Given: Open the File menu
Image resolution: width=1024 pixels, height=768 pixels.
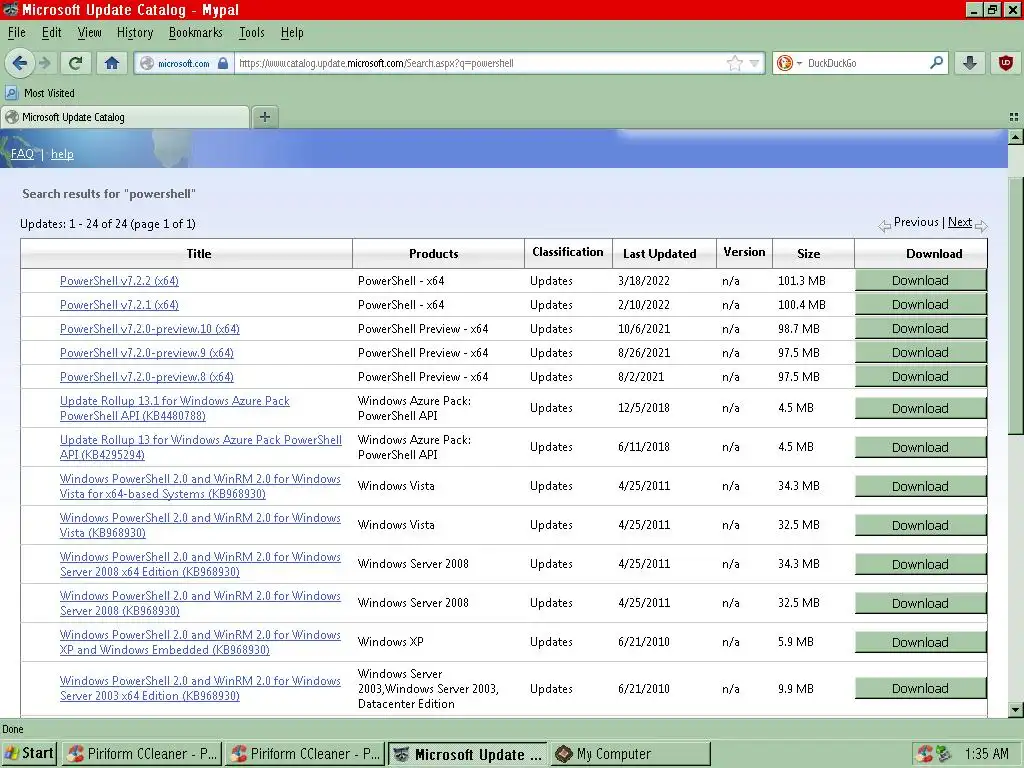Looking at the screenshot, I should [x=16, y=32].
